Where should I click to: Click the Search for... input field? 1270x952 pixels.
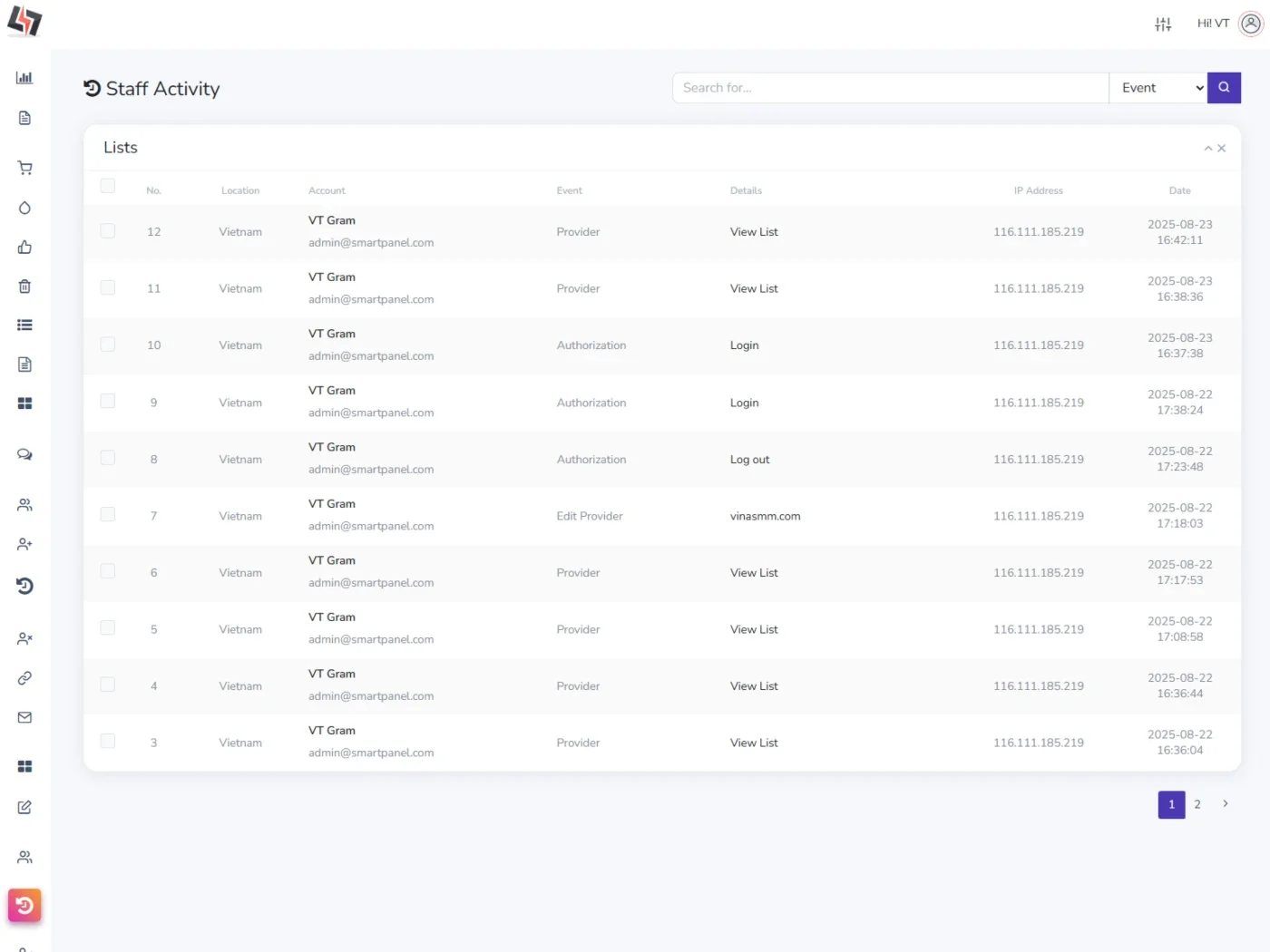891,88
